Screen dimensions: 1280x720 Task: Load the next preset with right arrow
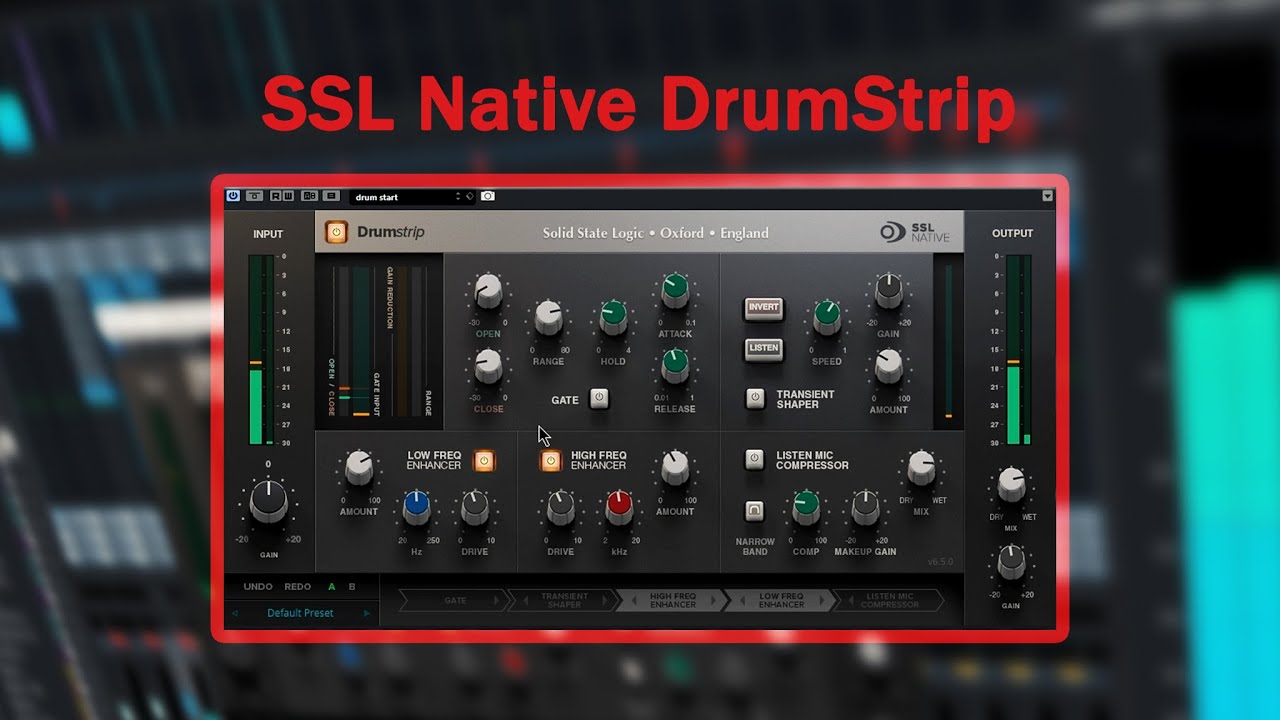[366, 613]
